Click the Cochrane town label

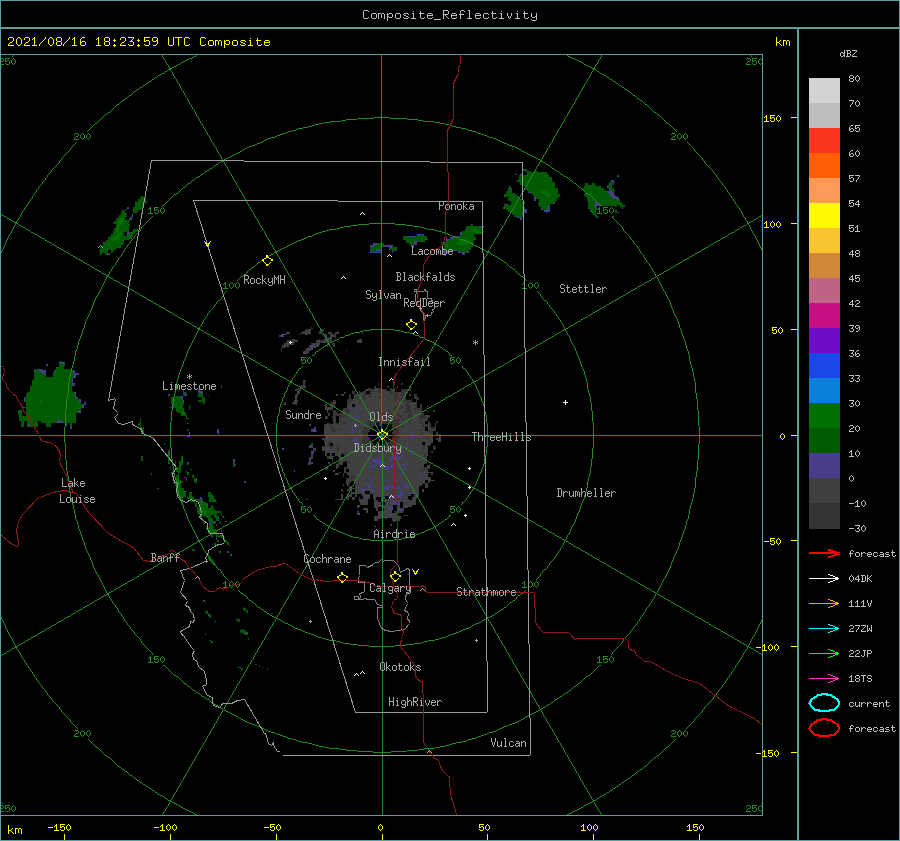[x=327, y=559]
